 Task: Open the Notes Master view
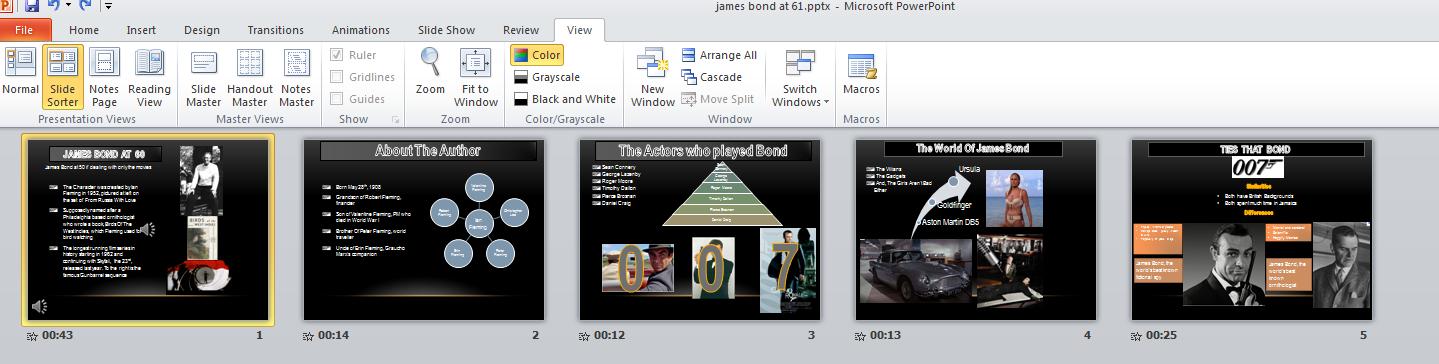(296, 76)
